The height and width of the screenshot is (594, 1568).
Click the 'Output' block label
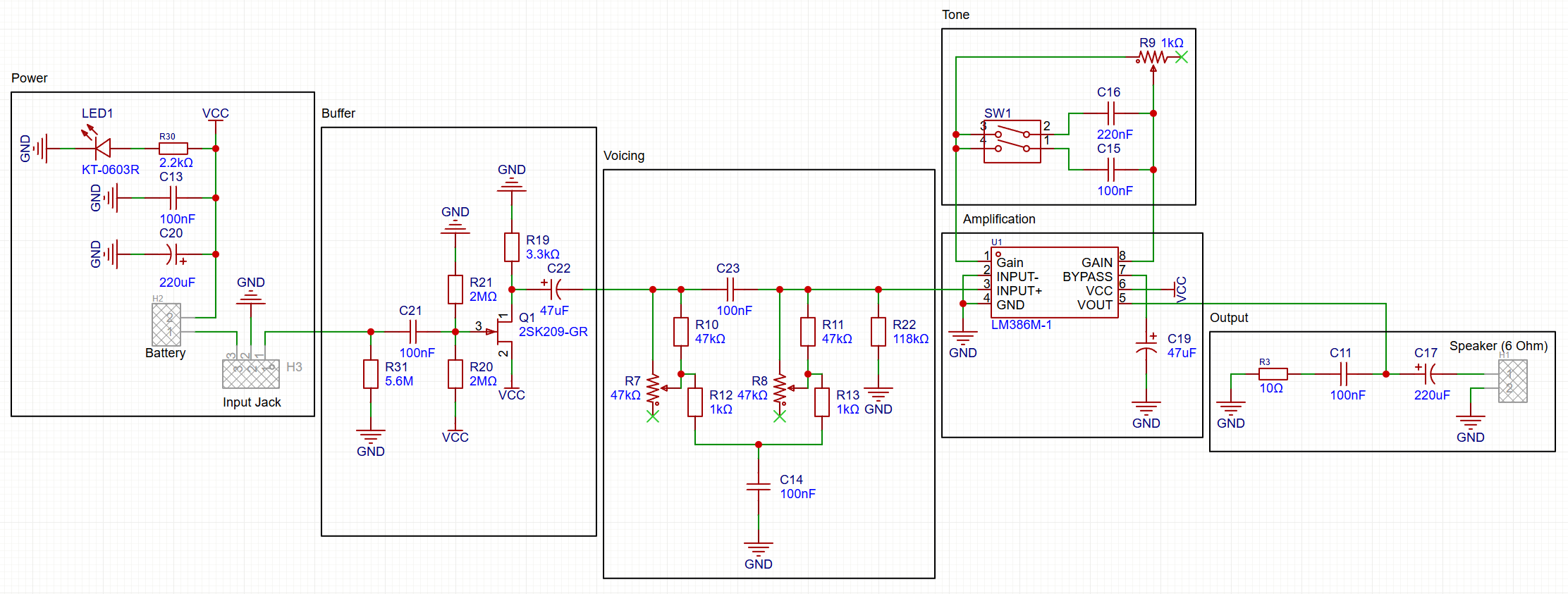(x=1229, y=318)
